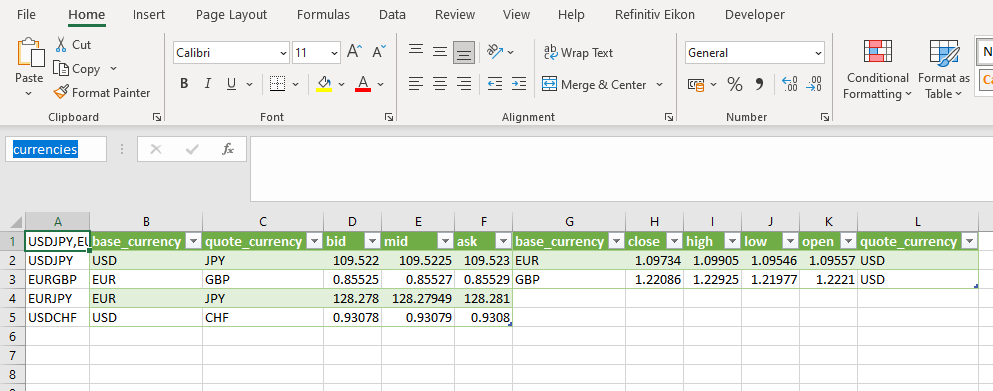
Task: Increase indent
Action: tap(519, 84)
